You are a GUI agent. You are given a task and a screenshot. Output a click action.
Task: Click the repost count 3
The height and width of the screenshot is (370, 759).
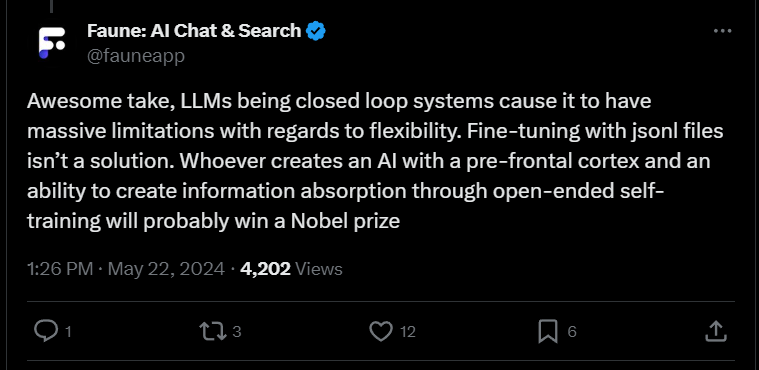237,332
